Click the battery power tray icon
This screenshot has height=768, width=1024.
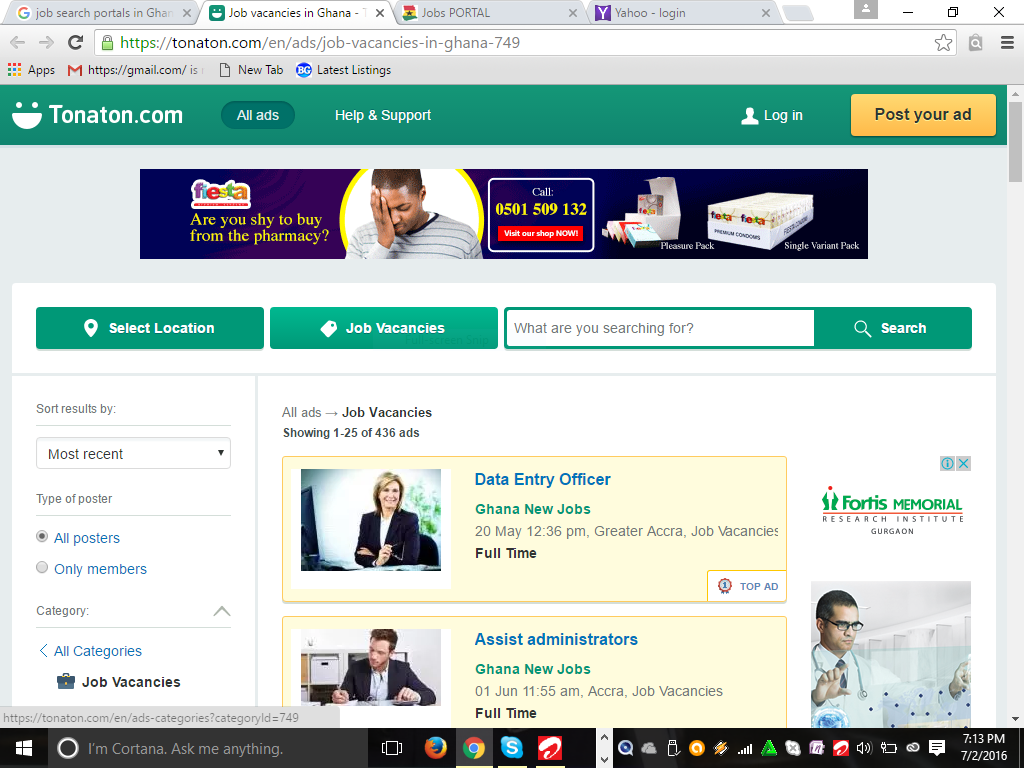tap(888, 748)
